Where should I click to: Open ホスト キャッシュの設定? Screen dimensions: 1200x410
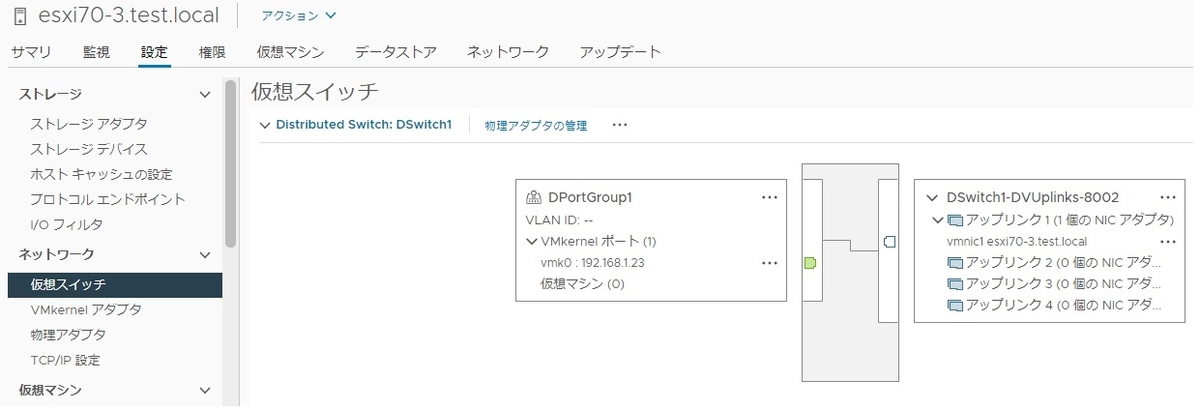101,174
